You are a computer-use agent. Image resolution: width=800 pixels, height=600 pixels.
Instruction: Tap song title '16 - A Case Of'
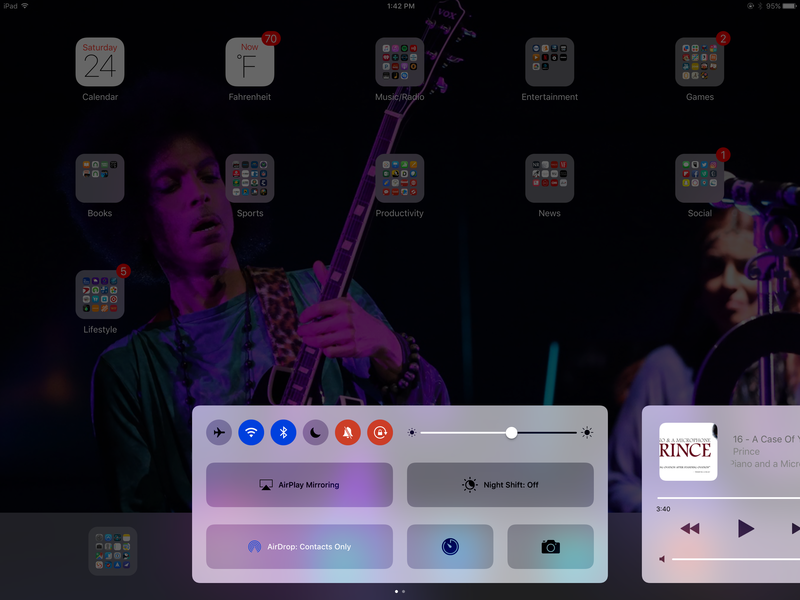pyautogui.click(x=766, y=439)
